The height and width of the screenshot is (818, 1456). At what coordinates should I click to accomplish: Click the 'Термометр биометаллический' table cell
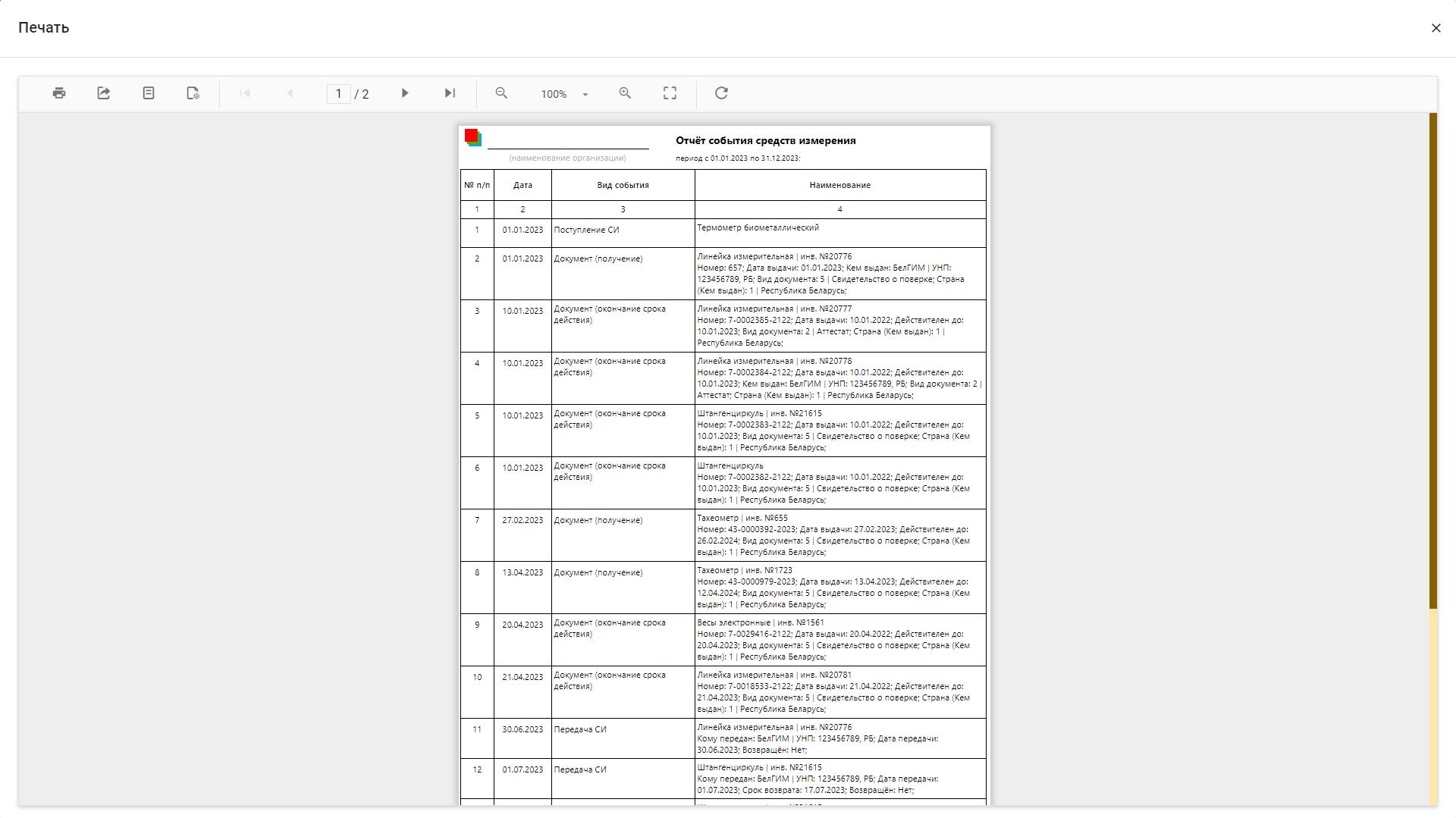click(x=758, y=227)
